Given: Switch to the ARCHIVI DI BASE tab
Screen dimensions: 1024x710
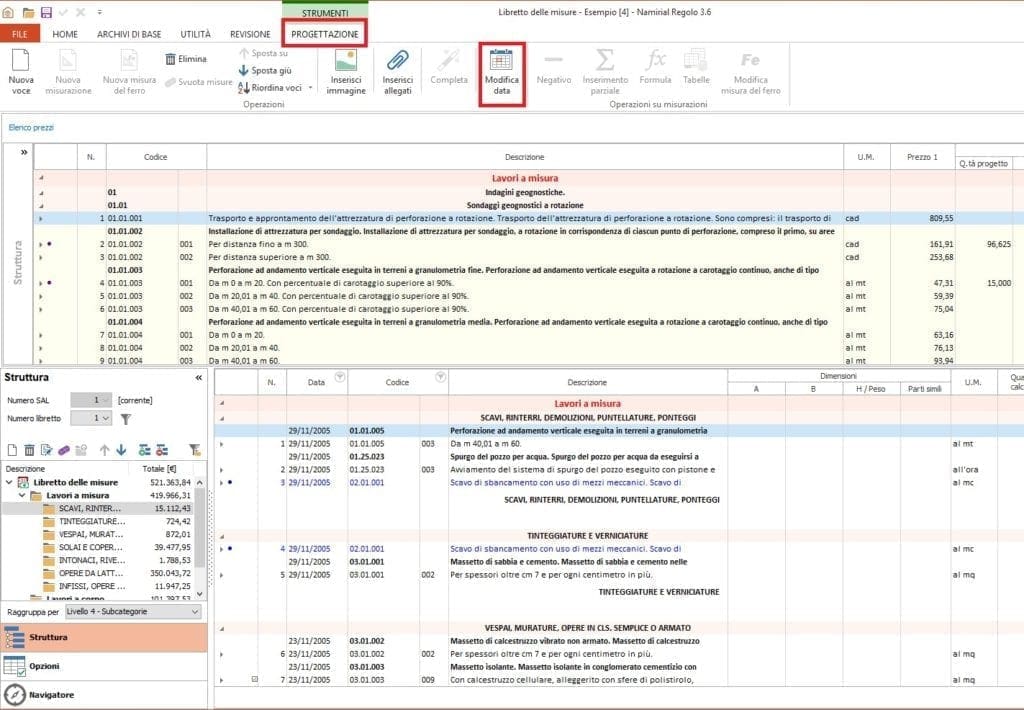Looking at the screenshot, I should (129, 34).
